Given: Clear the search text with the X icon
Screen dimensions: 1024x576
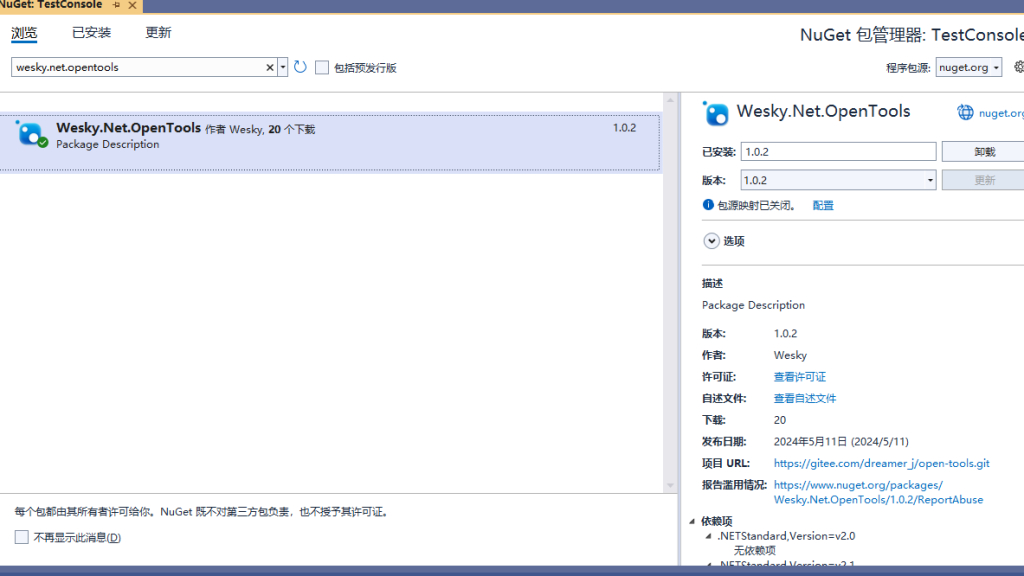Looking at the screenshot, I should click(x=268, y=67).
